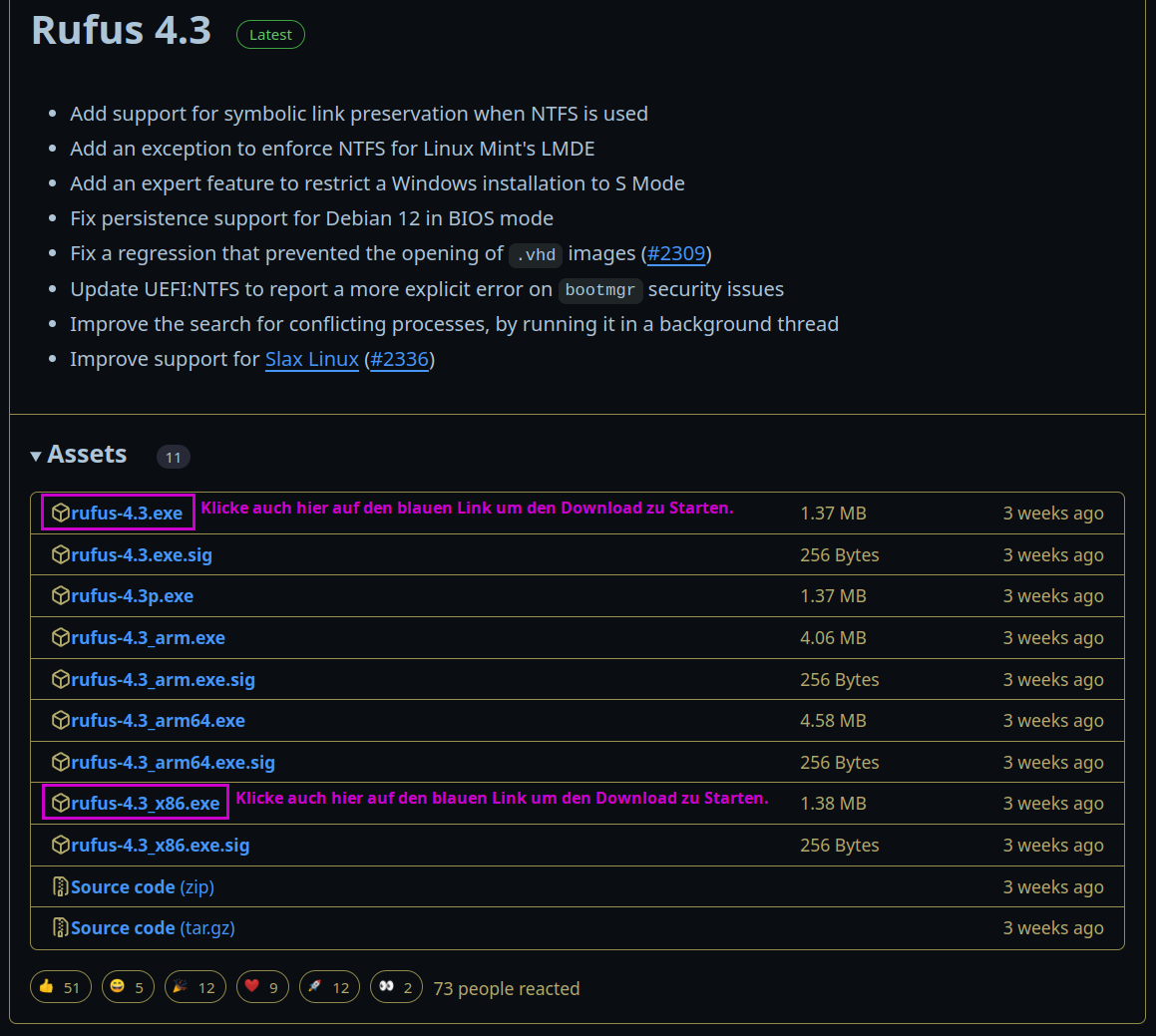Screen dimensions: 1156x1036
Task: Click the bootmgr code label
Action: 600,290
